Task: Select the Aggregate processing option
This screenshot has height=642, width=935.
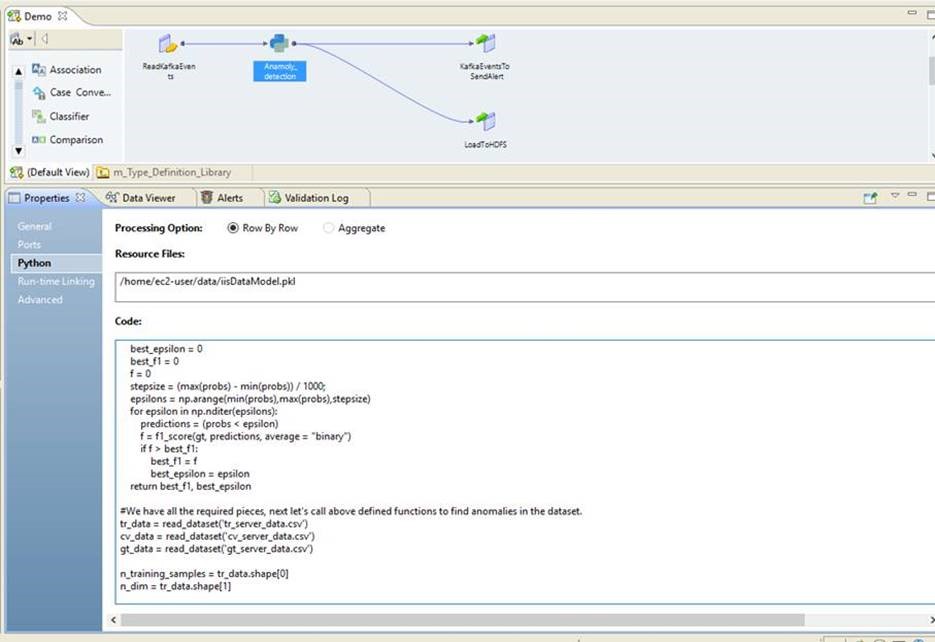Action: coord(329,228)
